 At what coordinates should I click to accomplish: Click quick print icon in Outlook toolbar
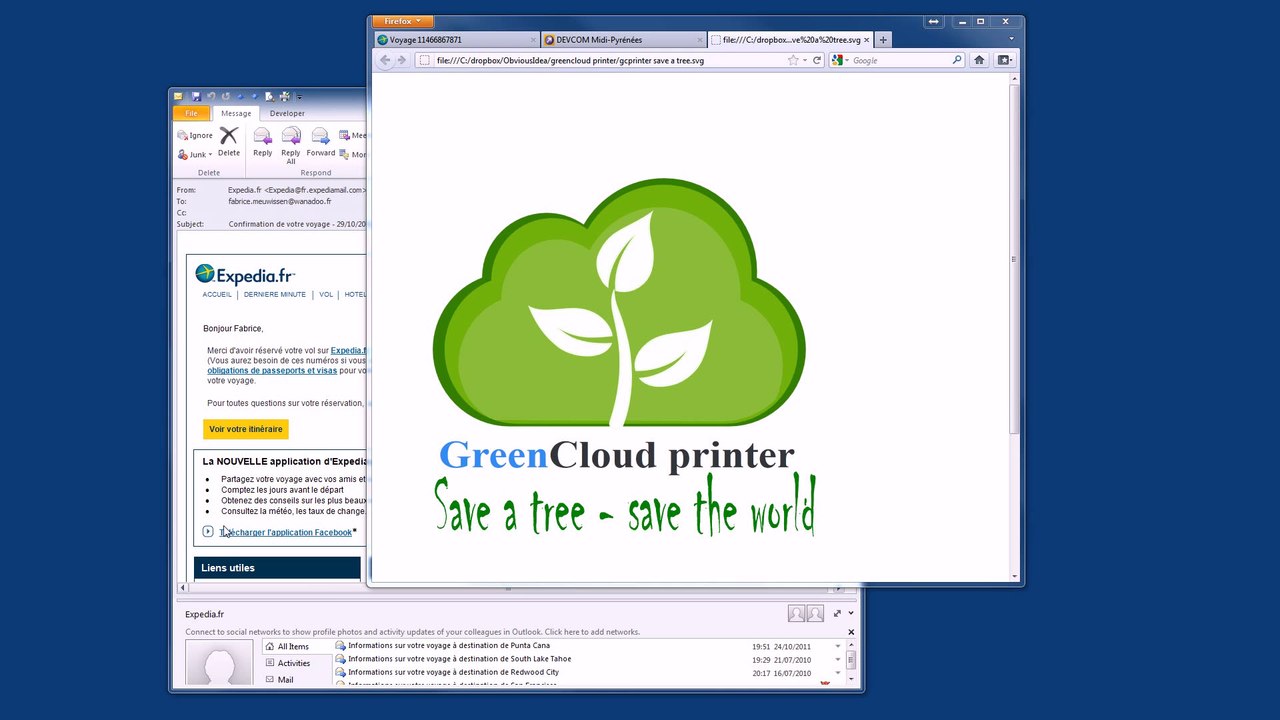[x=285, y=96]
